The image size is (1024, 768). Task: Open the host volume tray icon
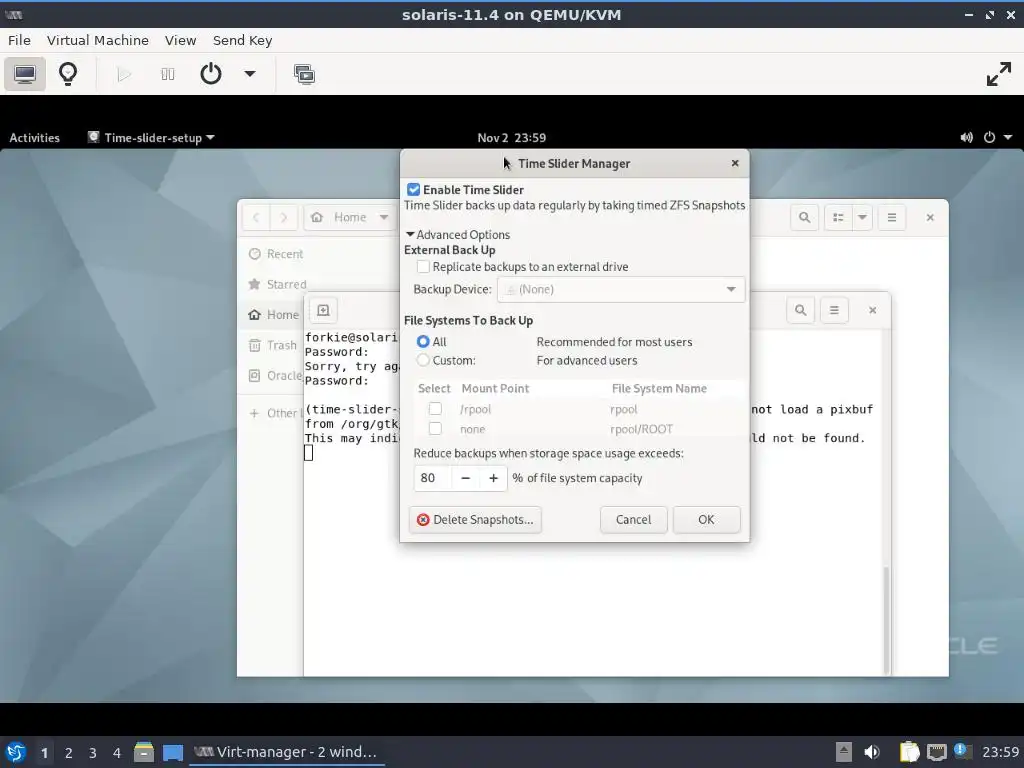tap(872, 752)
